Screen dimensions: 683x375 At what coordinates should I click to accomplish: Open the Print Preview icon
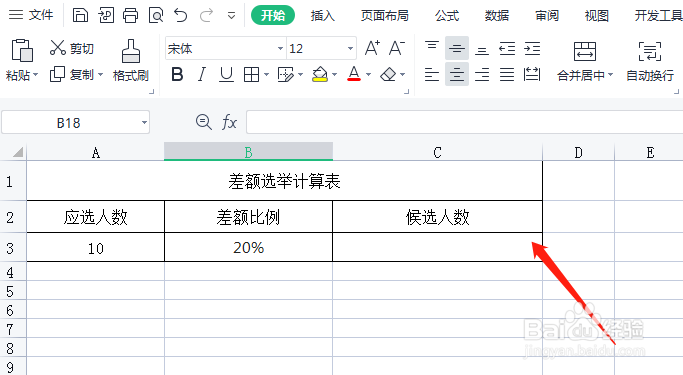[x=156, y=16]
